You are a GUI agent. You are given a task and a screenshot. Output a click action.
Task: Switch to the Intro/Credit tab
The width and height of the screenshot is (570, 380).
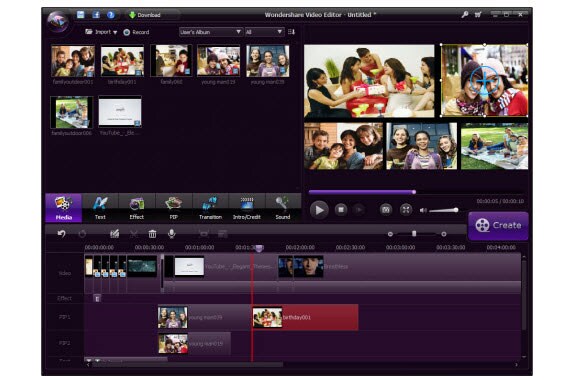click(247, 208)
